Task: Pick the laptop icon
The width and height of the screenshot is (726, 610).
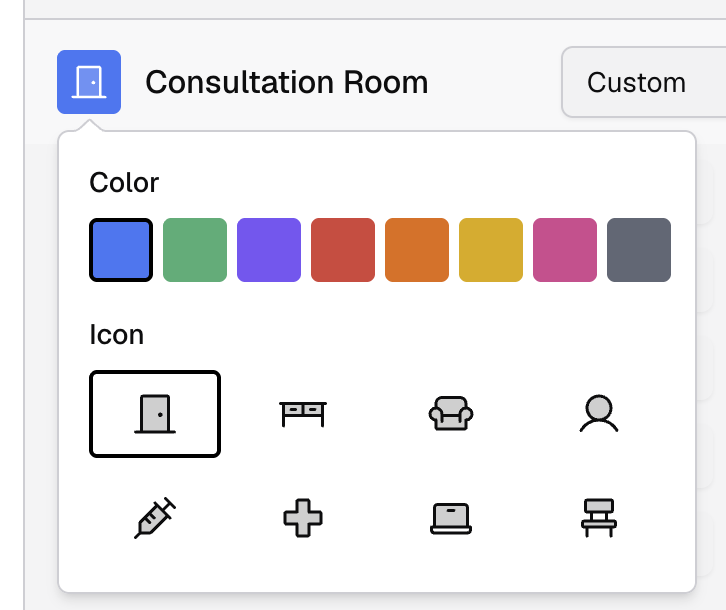Action: click(x=450, y=519)
